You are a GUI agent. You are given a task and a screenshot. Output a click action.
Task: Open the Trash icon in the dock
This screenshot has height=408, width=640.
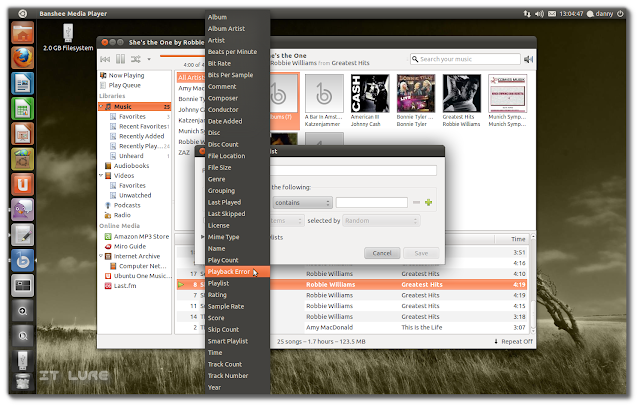pyautogui.click(x=22, y=383)
